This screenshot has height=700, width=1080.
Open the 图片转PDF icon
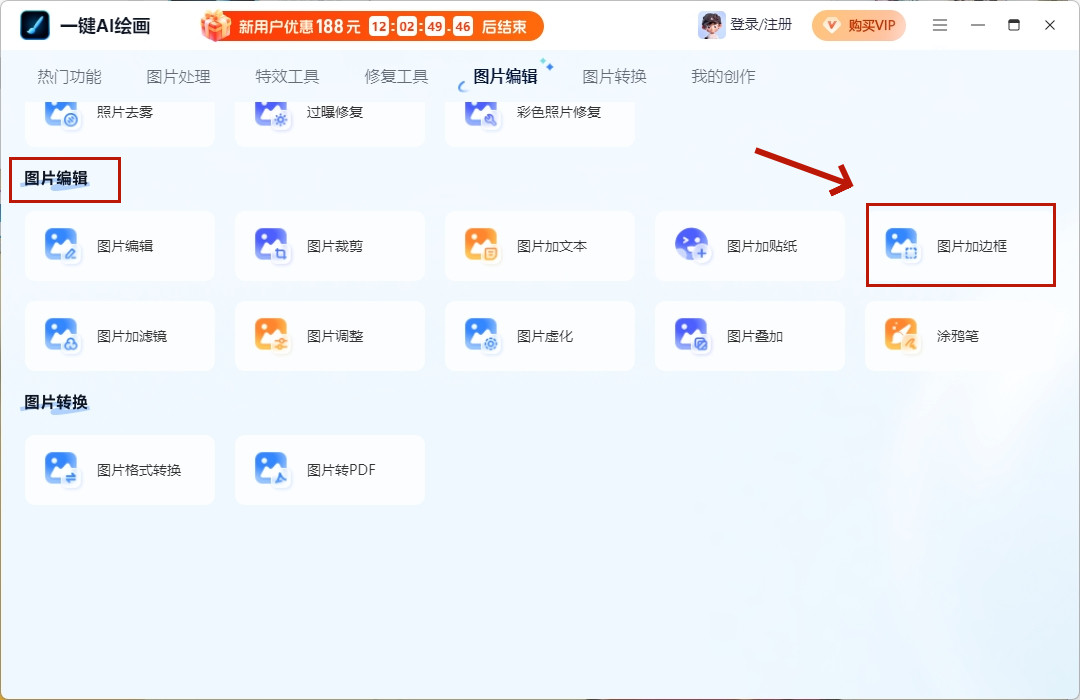tap(272, 469)
